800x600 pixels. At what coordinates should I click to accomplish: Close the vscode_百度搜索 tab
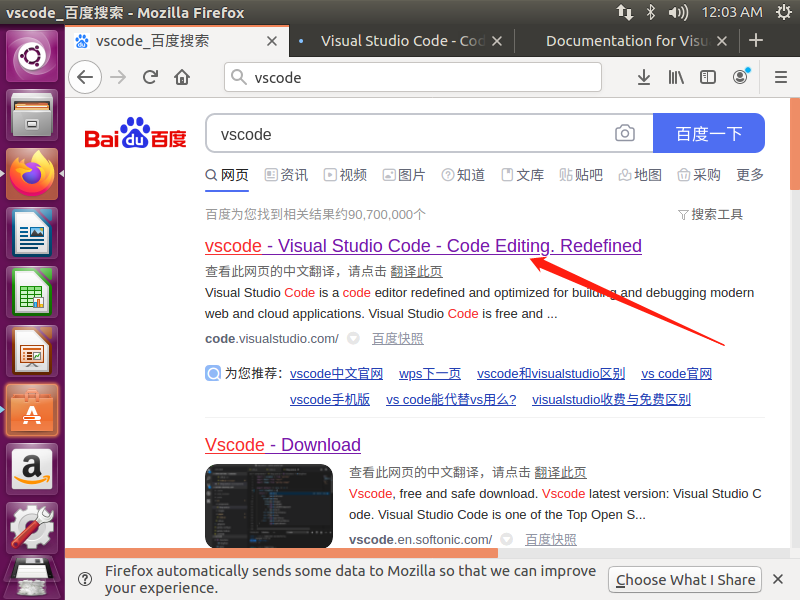(272, 41)
